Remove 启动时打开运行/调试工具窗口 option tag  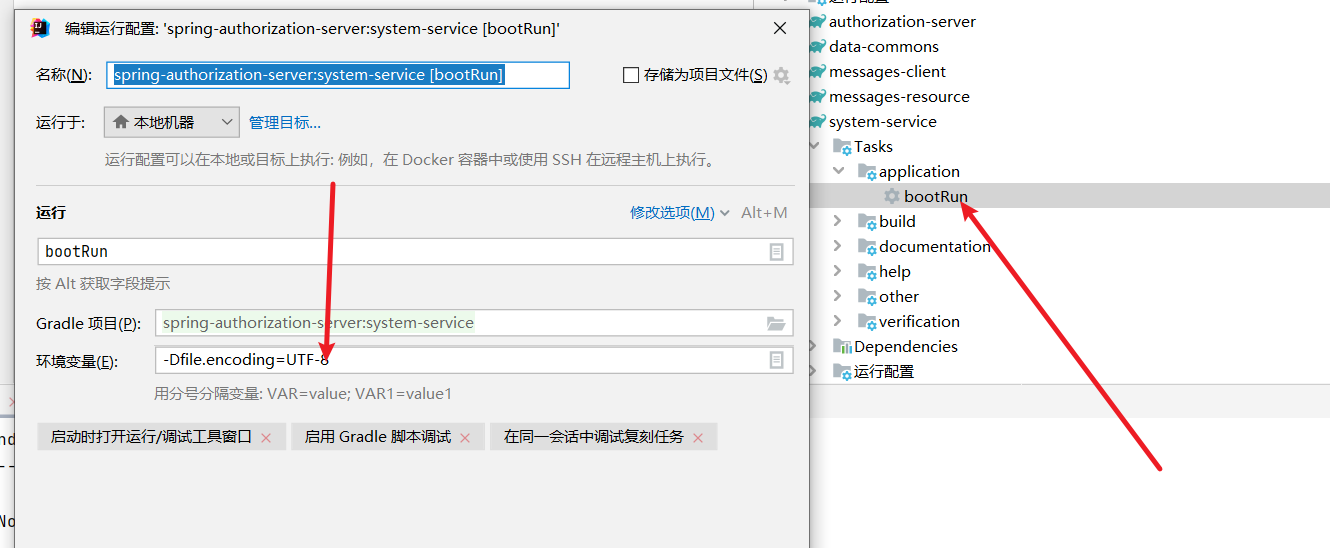(266, 438)
